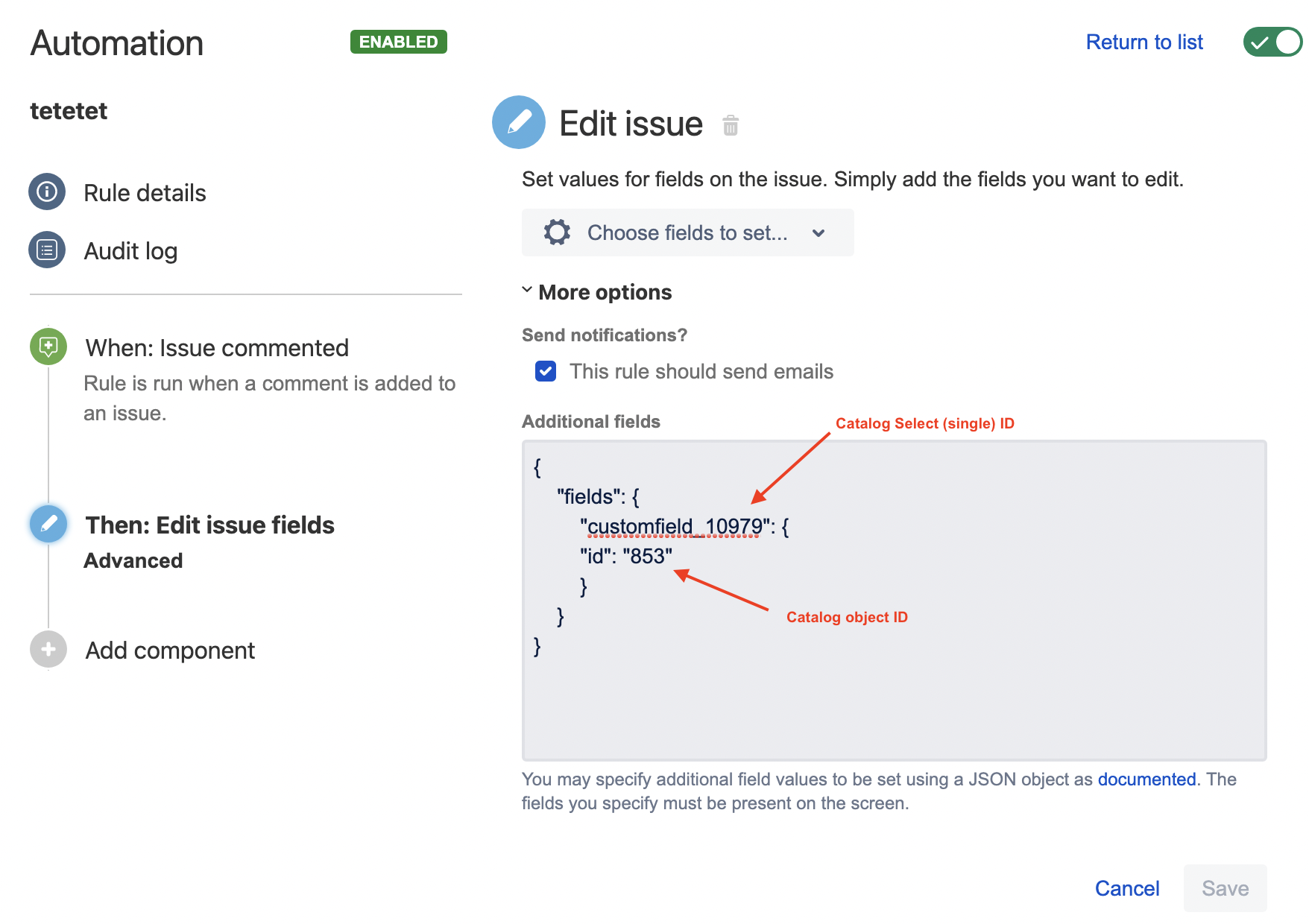Delete the Edit issue action with trash icon

coord(731,125)
